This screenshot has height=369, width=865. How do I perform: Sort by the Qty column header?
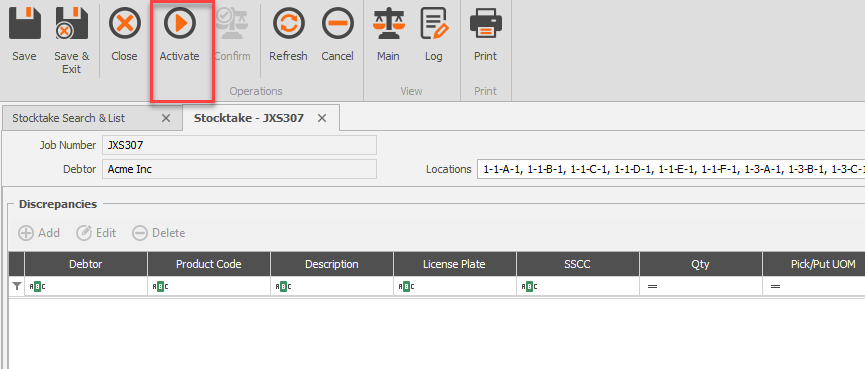tap(701, 264)
